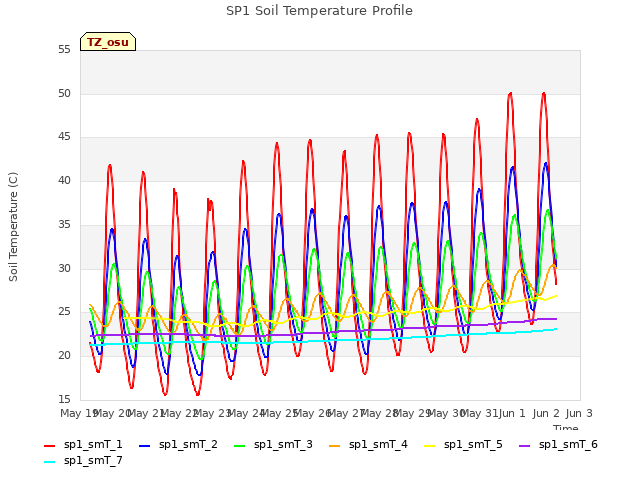The height and width of the screenshot is (480, 640).
Task: Toggle the sp1_smT_5 legend entry
Action: 463,445
